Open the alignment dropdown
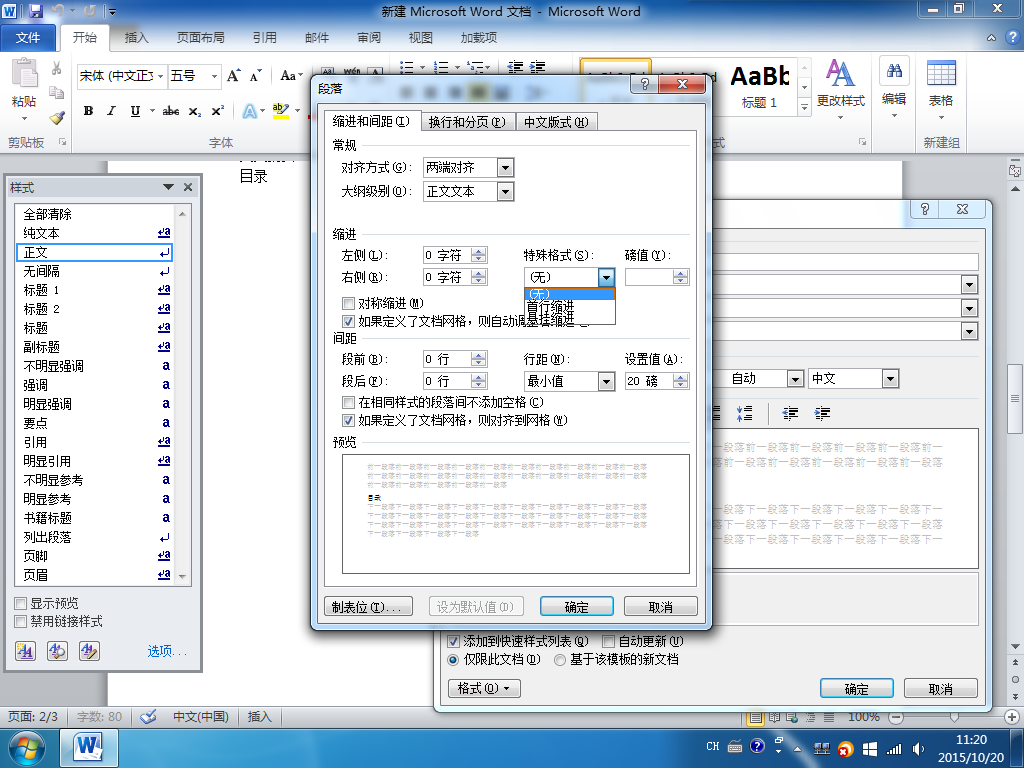This screenshot has height=768, width=1024. [x=505, y=168]
